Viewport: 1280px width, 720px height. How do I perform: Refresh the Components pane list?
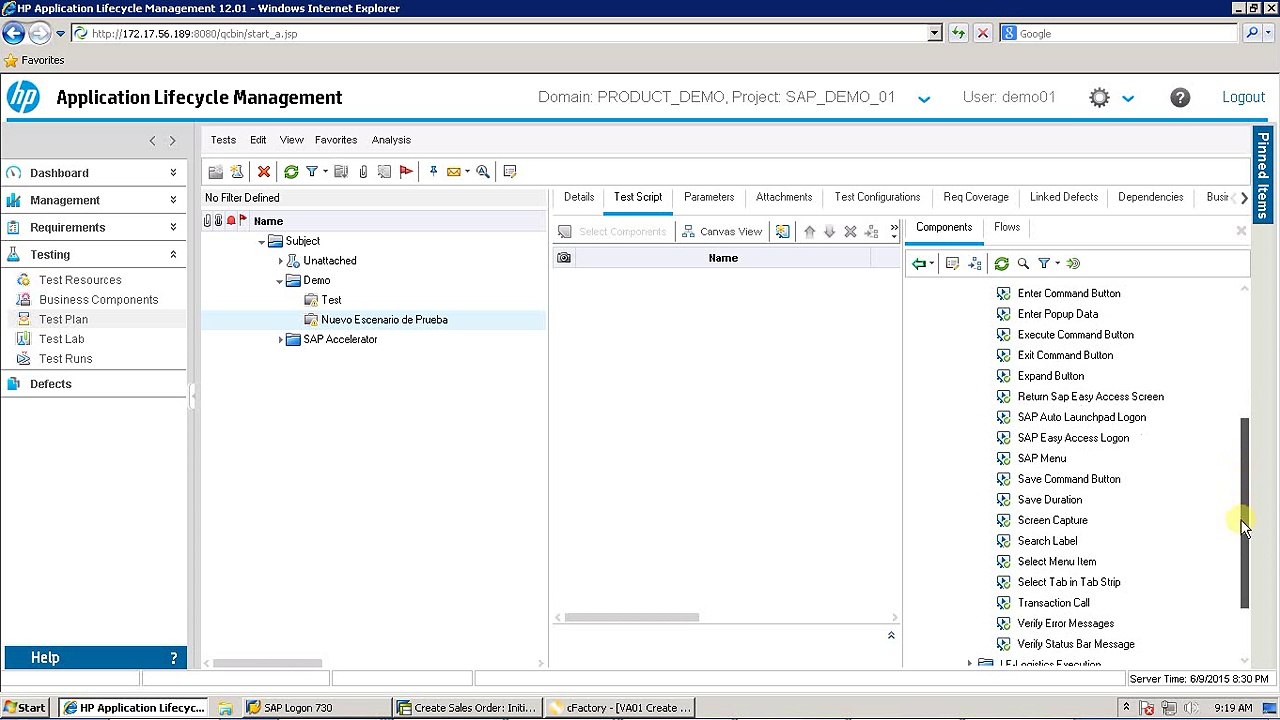coord(1001,264)
